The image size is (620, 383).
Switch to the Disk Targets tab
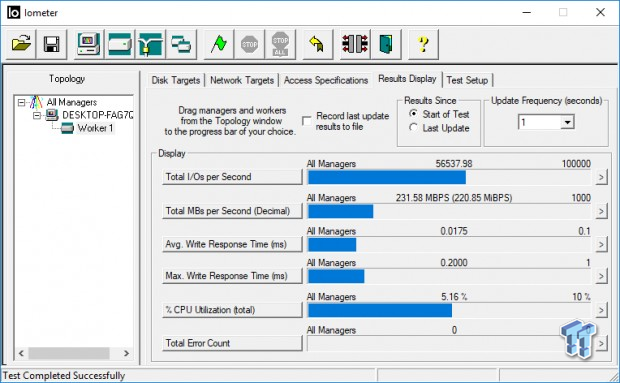[x=176, y=80]
